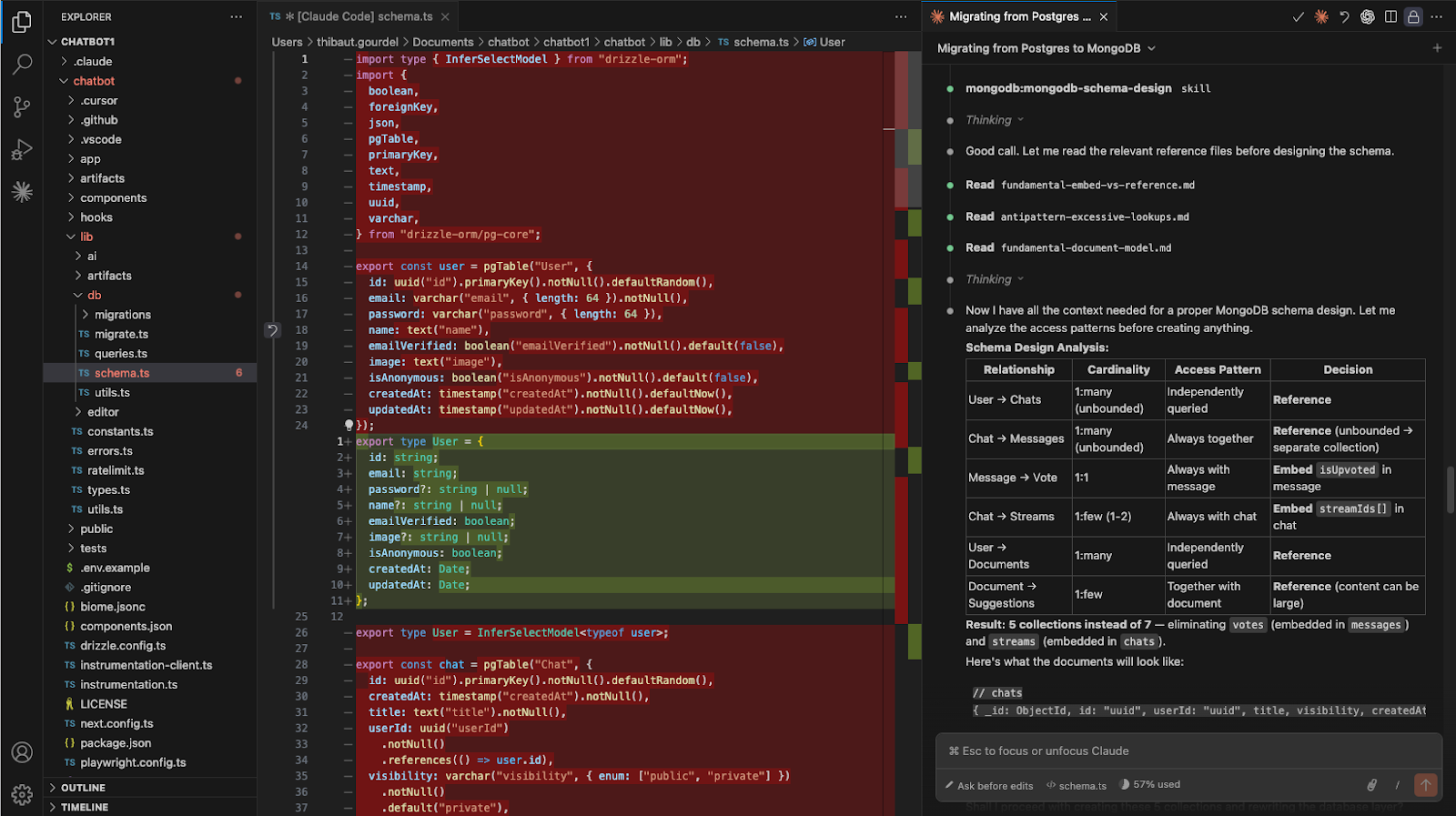Close the Migrating from Postgres tab
The image size is (1456, 816).
coord(1104,16)
